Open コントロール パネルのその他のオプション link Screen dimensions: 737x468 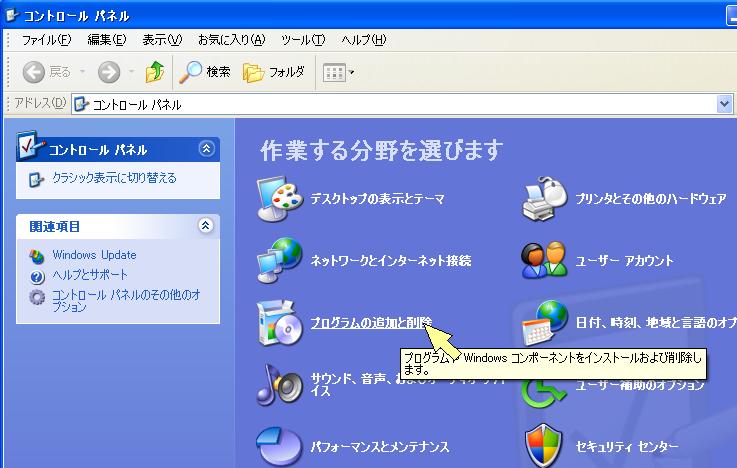[x=126, y=301]
